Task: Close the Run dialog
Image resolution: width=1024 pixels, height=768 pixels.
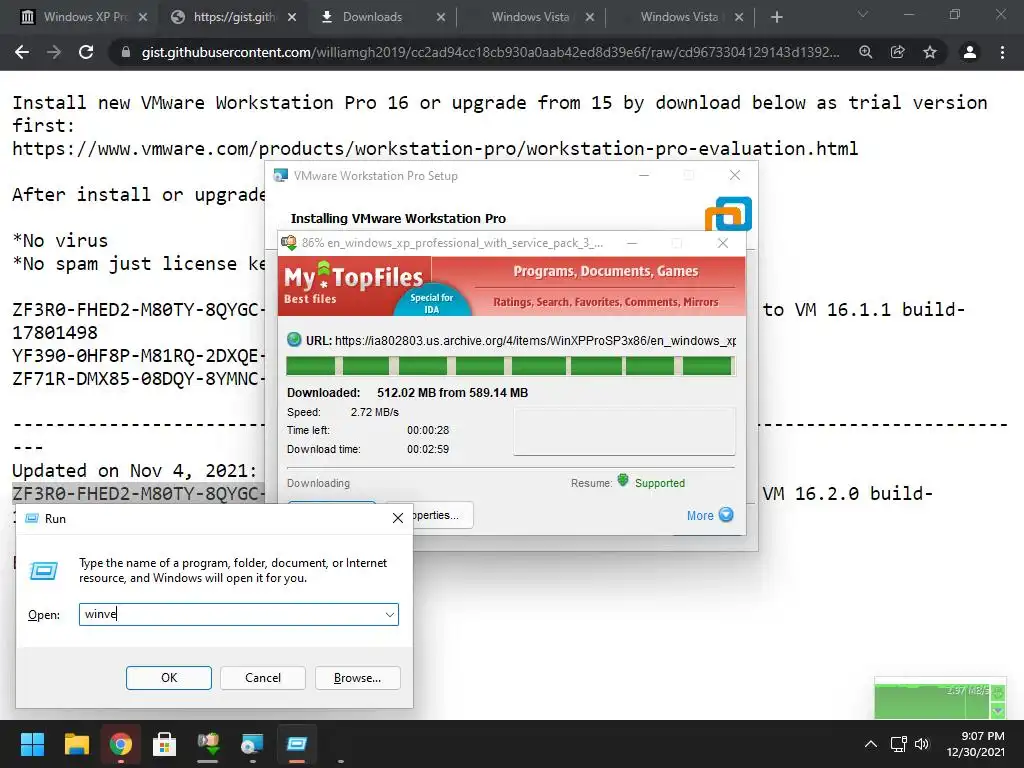Action: [398, 519]
